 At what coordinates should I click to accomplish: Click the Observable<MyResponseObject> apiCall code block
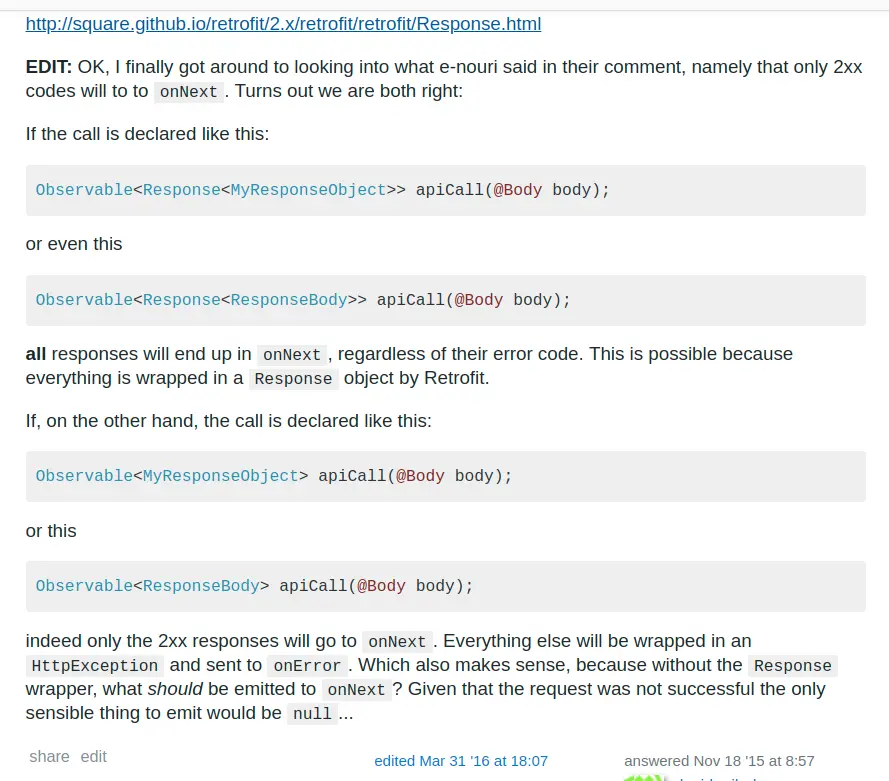[446, 476]
